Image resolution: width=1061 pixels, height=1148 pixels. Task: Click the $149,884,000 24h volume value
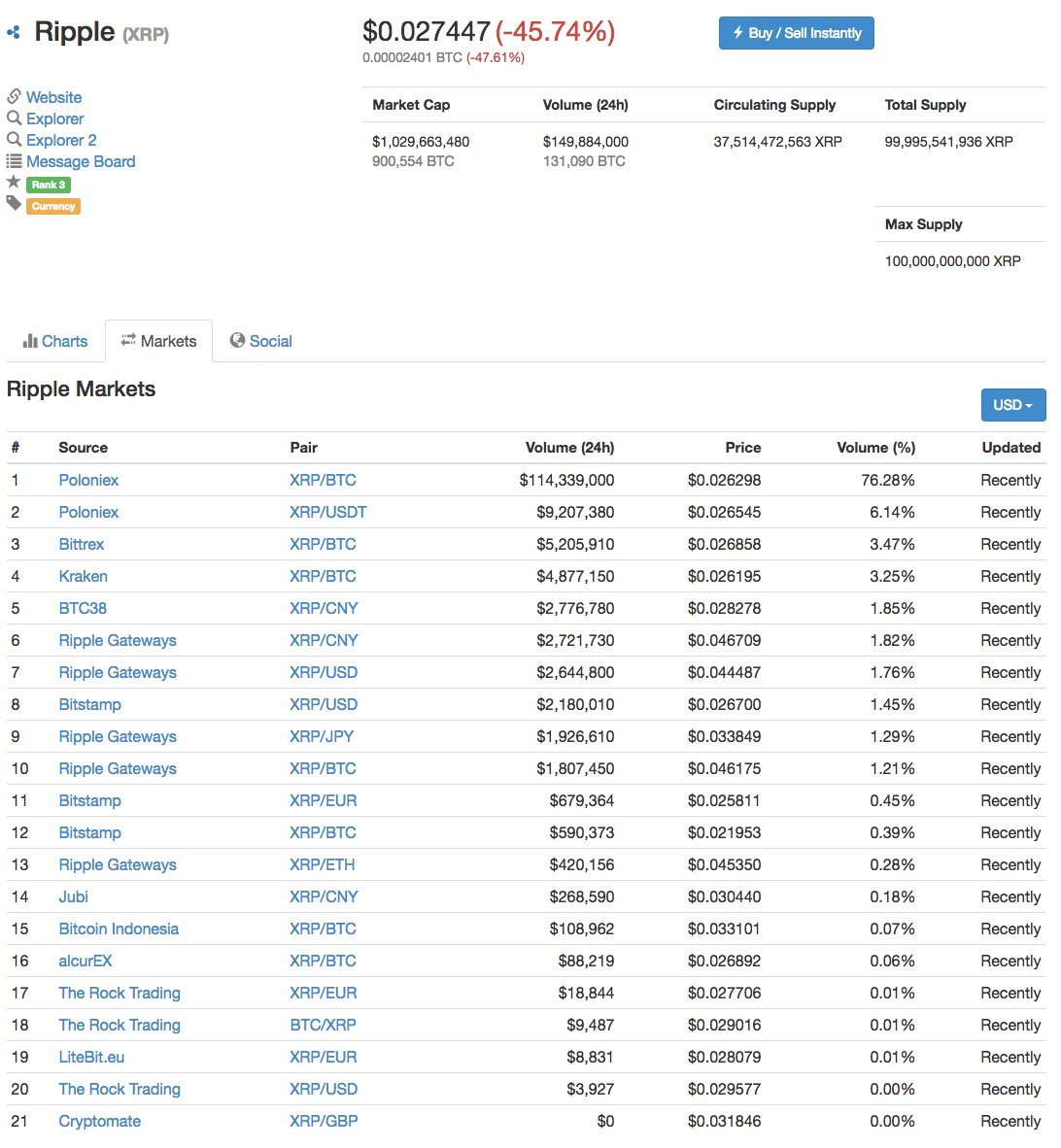(x=586, y=142)
